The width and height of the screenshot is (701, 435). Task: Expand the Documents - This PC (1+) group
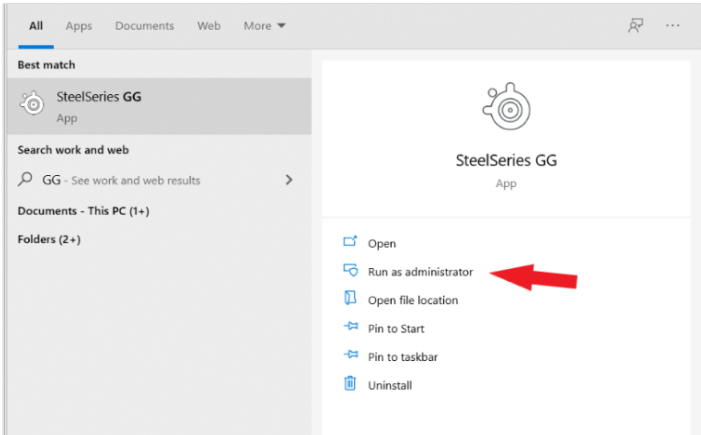83,211
